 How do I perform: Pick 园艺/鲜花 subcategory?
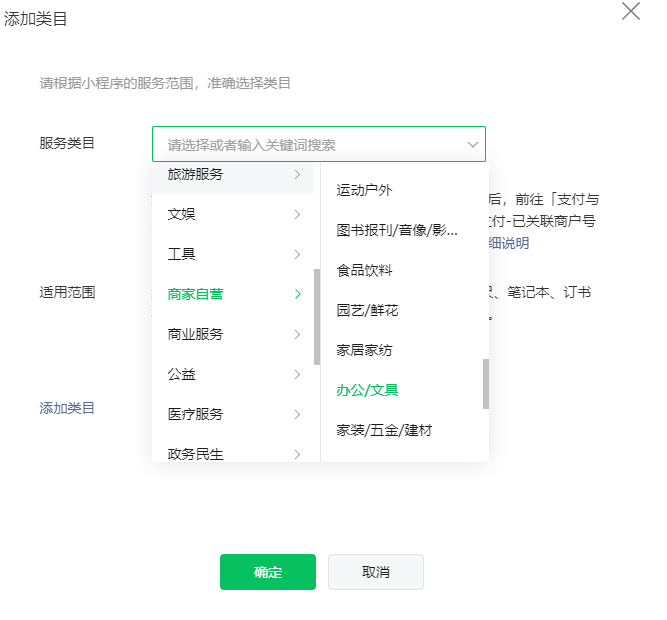(x=368, y=310)
